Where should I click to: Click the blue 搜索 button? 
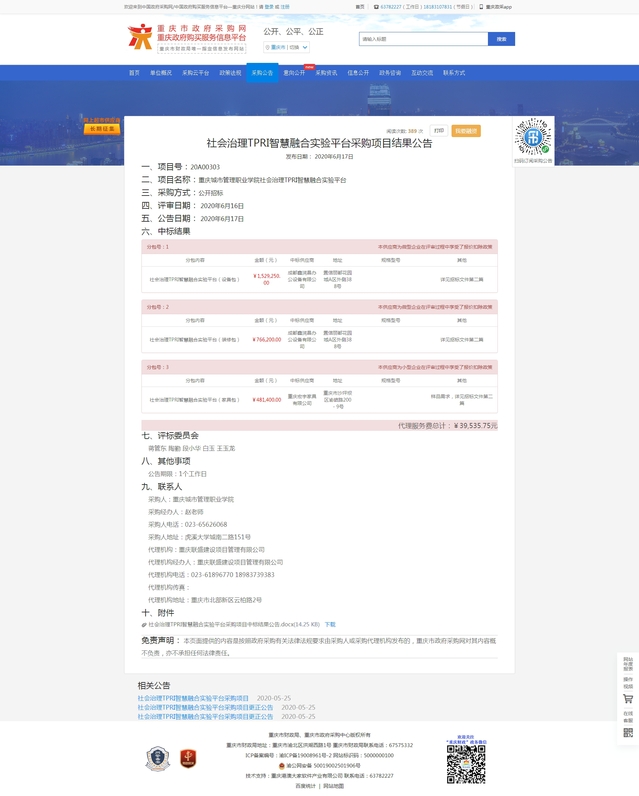(x=501, y=39)
